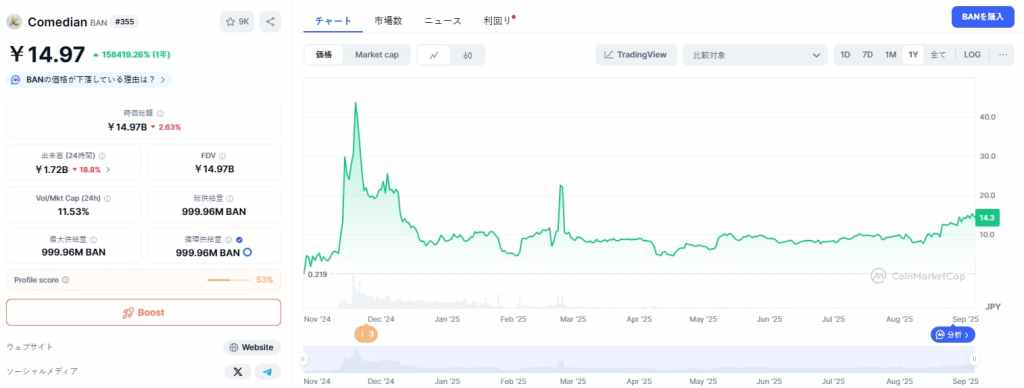Switch to line chart icon

(434, 55)
